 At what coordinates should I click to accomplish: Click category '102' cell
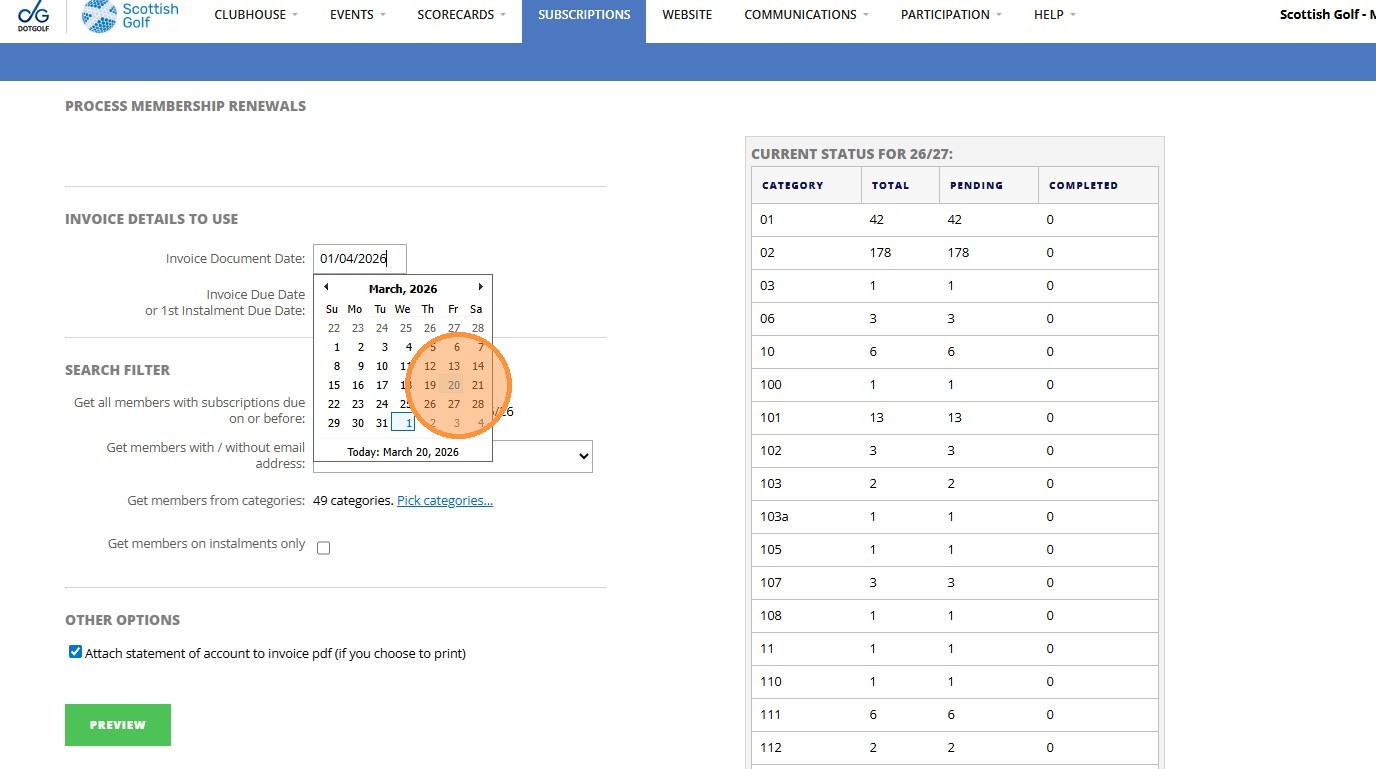tap(806, 451)
